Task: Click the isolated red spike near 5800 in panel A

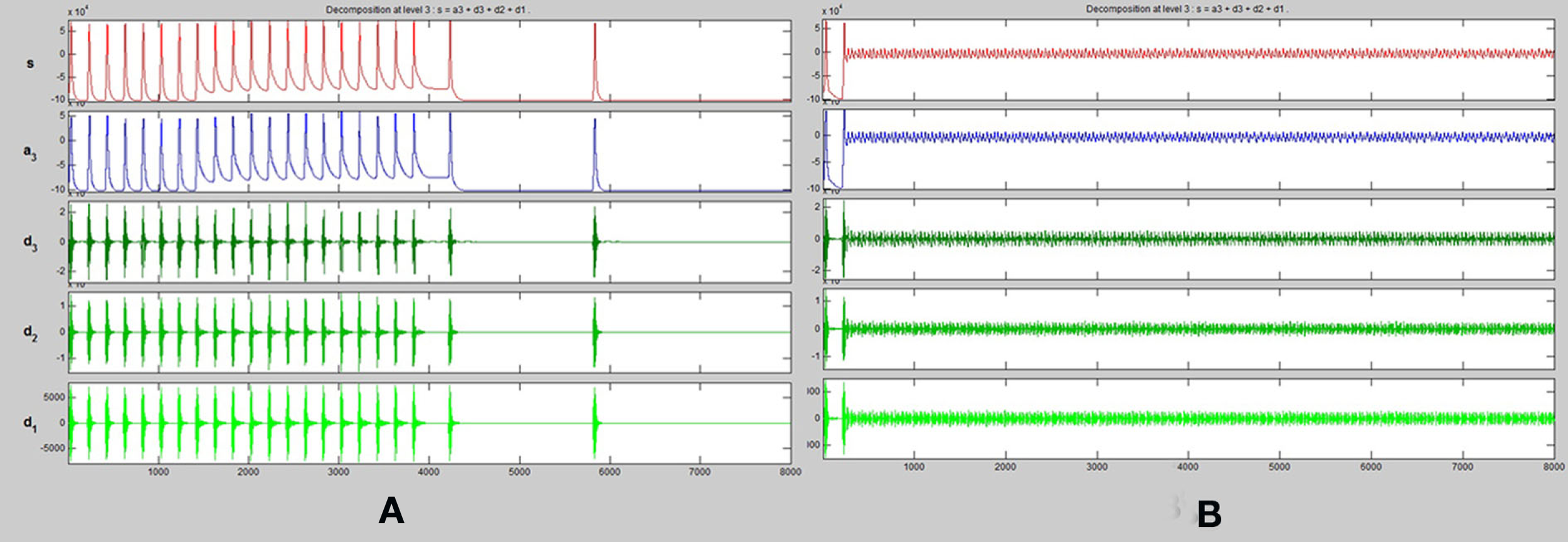Action: tap(595, 61)
